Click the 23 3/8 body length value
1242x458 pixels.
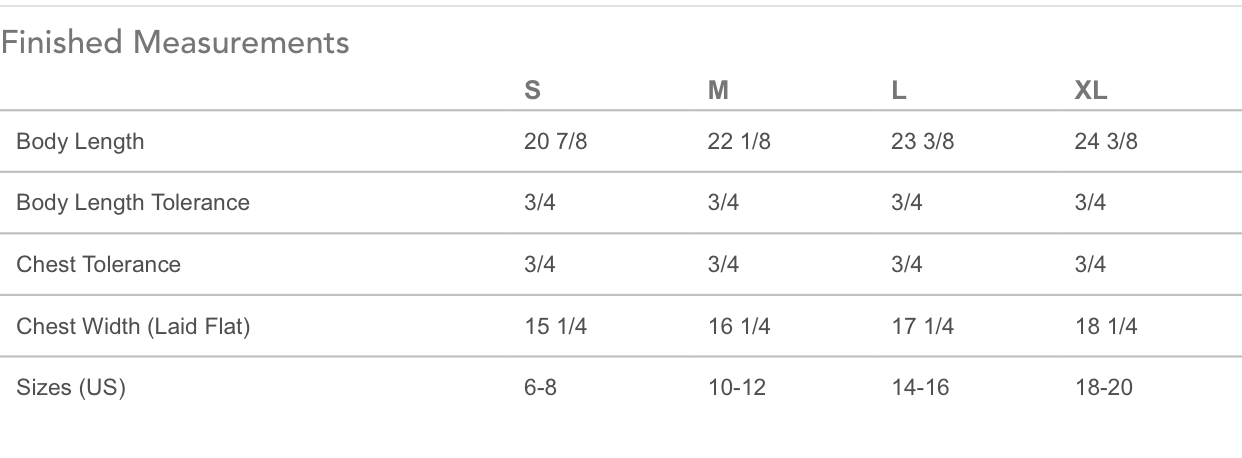pos(922,142)
